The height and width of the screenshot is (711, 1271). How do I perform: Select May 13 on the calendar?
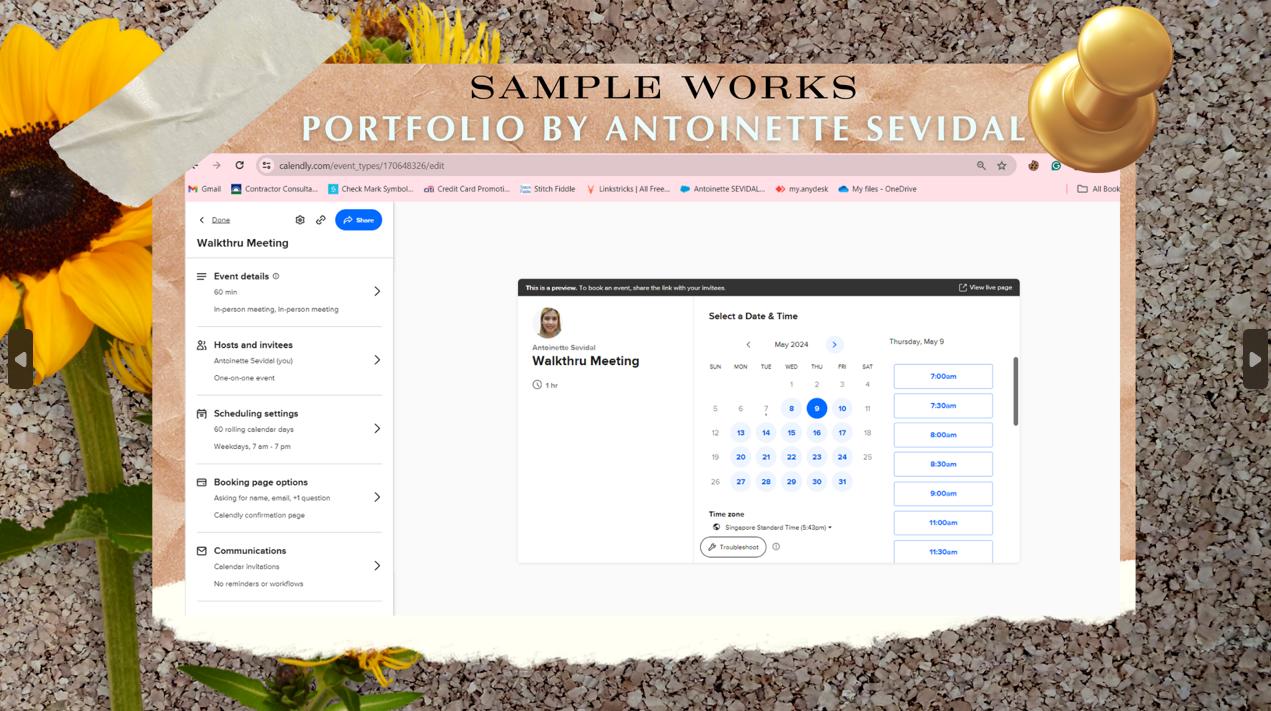(x=740, y=433)
